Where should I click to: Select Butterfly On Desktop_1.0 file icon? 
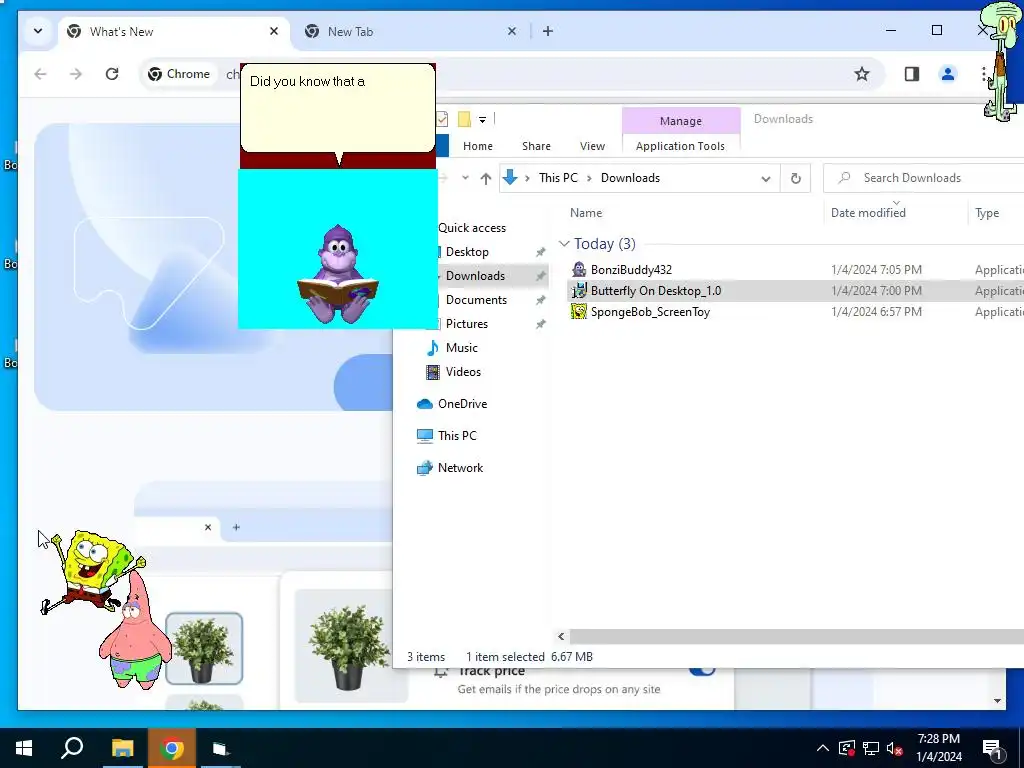(579, 291)
